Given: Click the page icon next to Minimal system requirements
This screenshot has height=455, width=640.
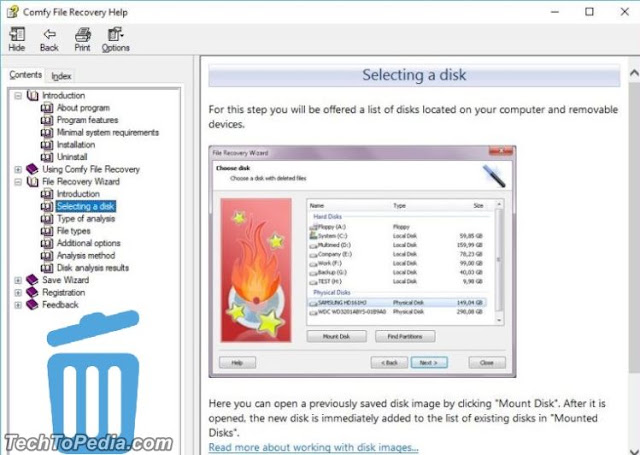Looking at the screenshot, I should coord(47,132).
